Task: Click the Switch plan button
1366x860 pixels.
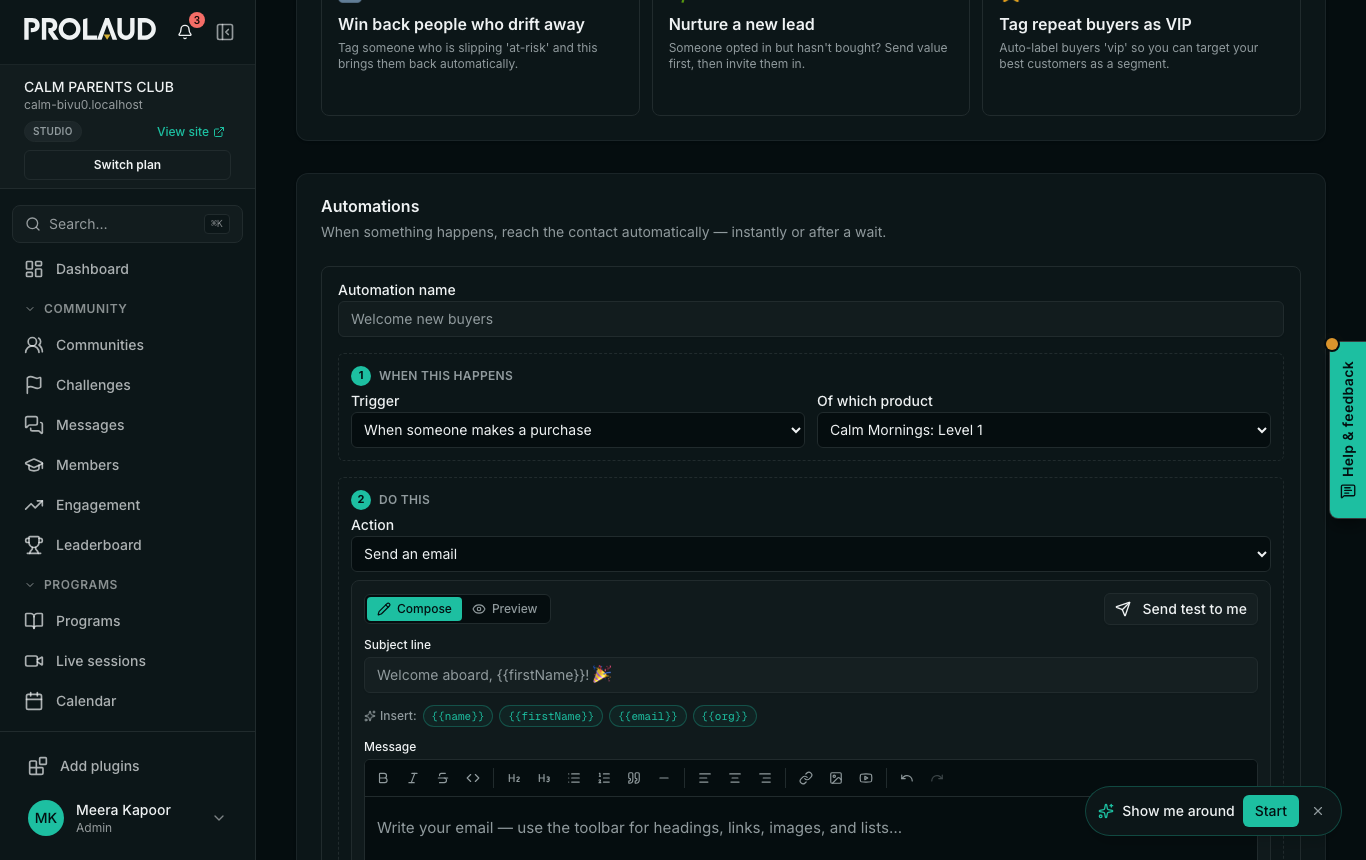Action: (x=127, y=165)
